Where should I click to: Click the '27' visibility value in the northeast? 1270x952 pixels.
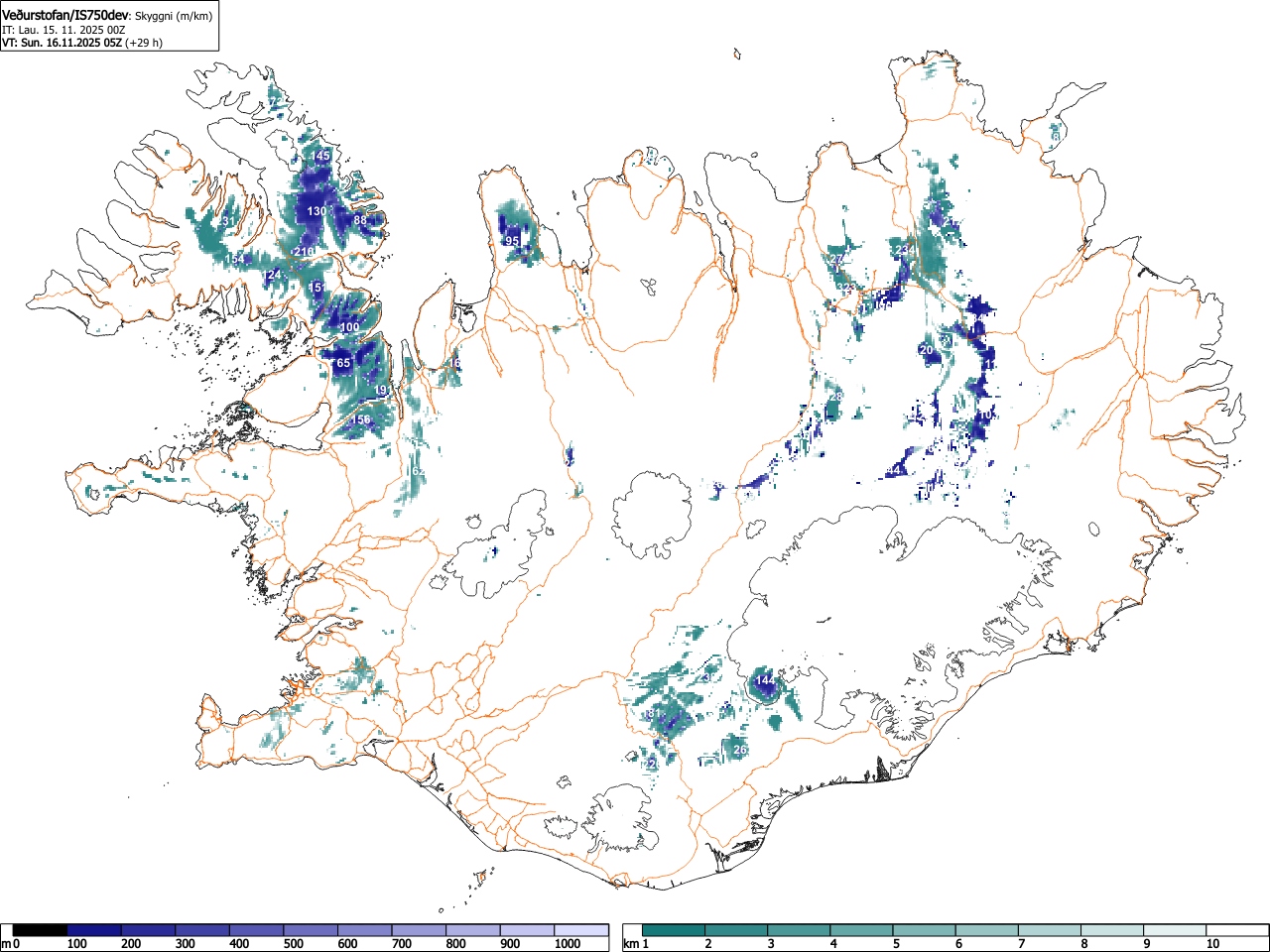click(x=837, y=260)
